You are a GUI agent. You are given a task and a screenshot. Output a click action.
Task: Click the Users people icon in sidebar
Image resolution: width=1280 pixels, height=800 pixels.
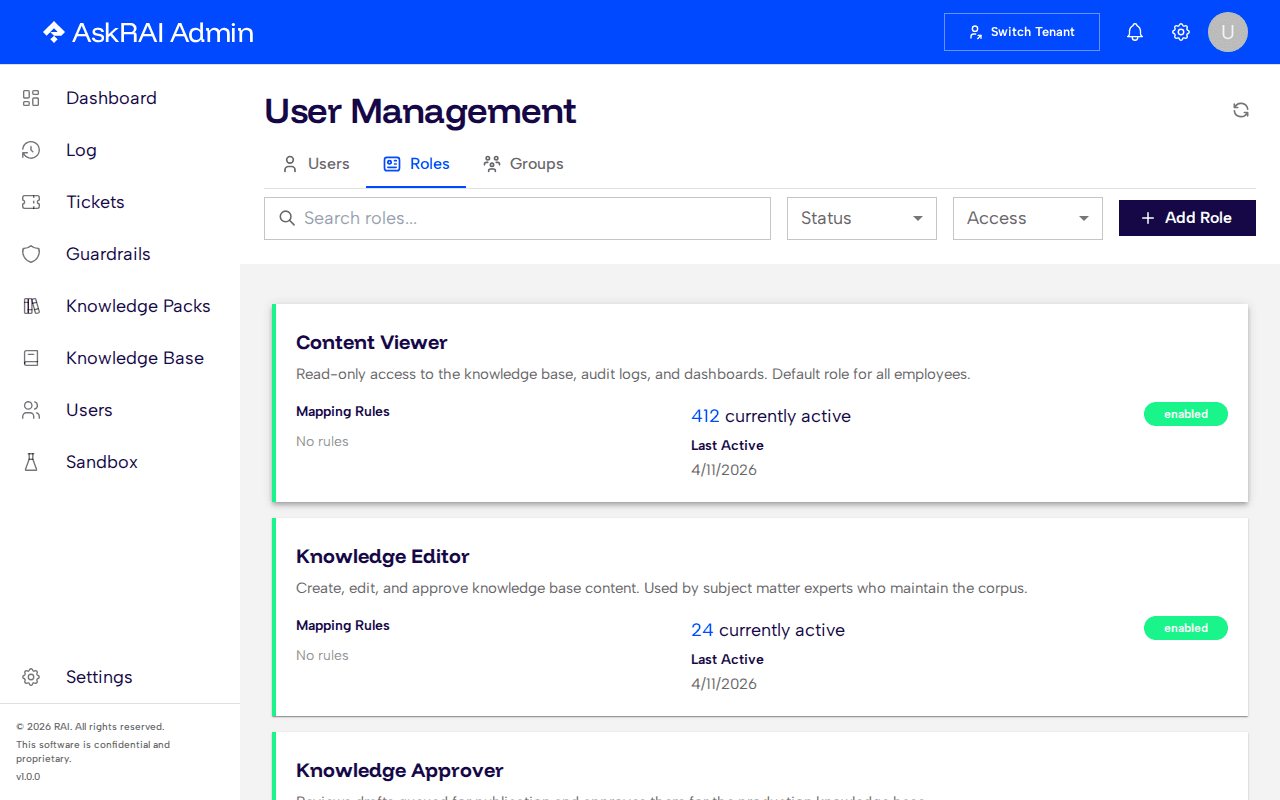coord(31,410)
